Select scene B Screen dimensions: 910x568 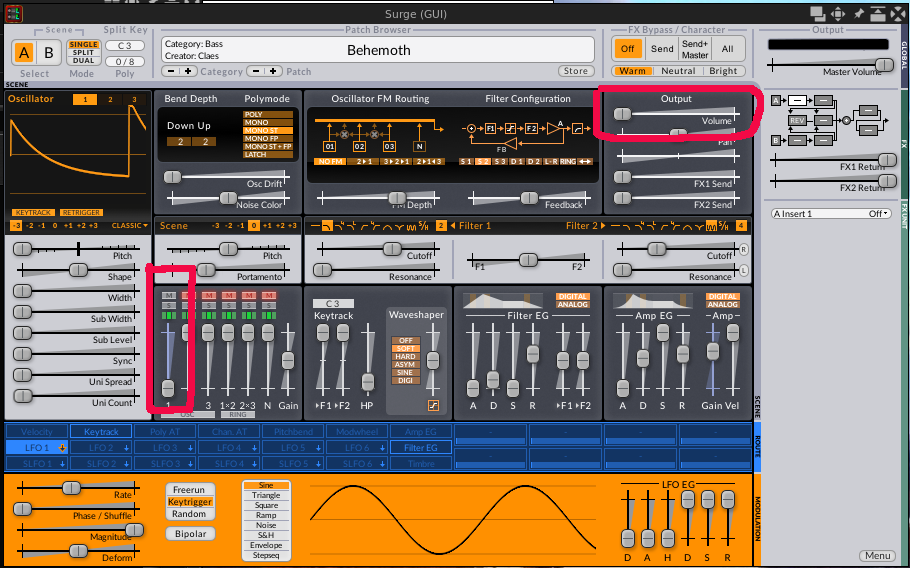point(49,53)
